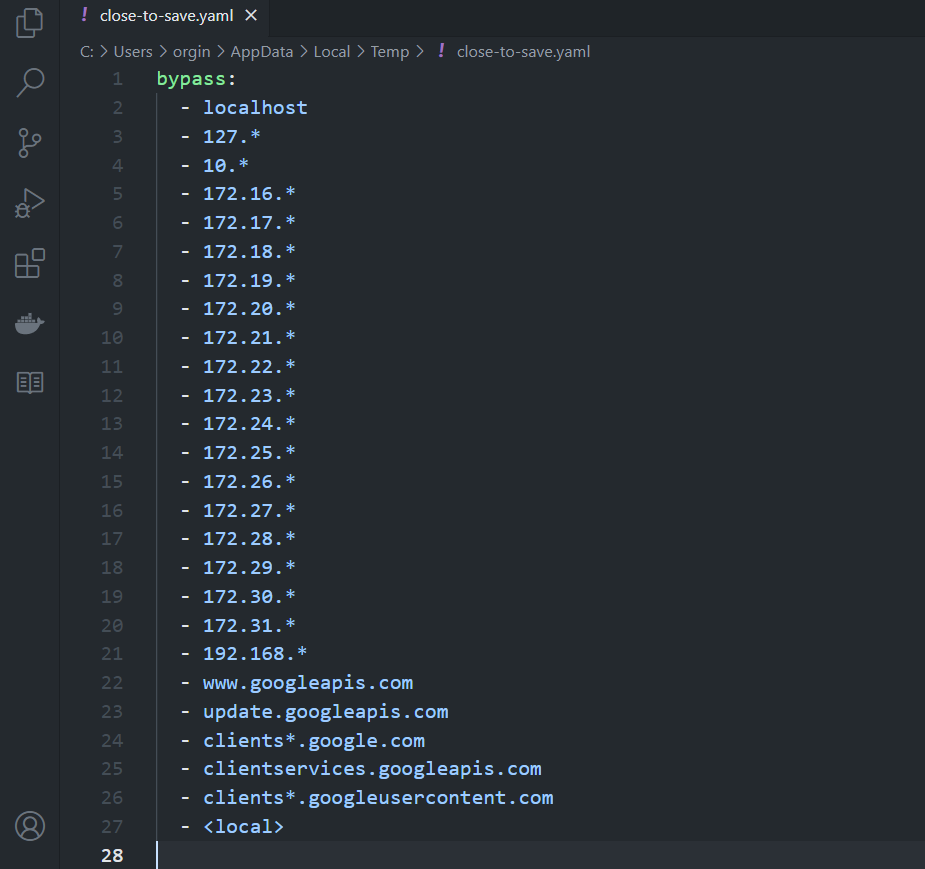Viewport: 925px width, 869px height.
Task: Click the '172.16.*' entry
Action: pos(249,194)
